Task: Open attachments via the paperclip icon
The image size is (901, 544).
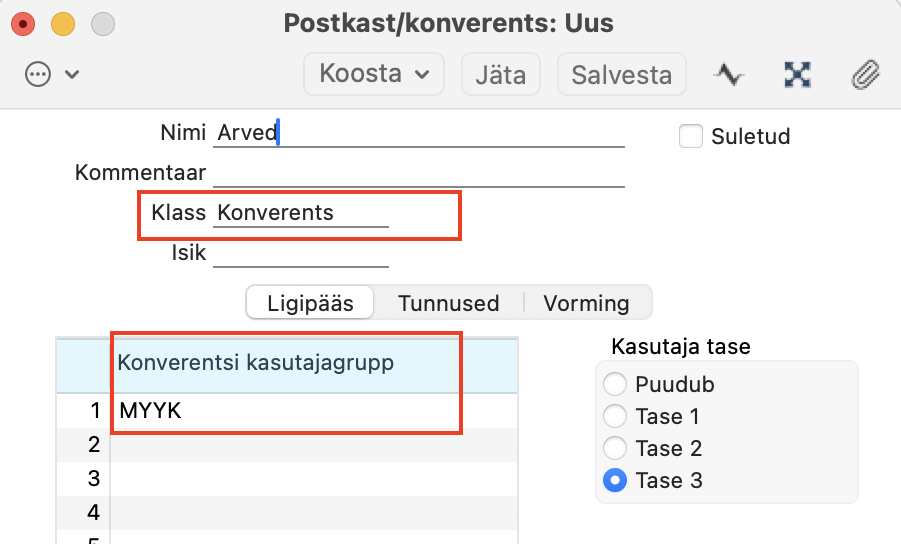Action: pos(865,74)
